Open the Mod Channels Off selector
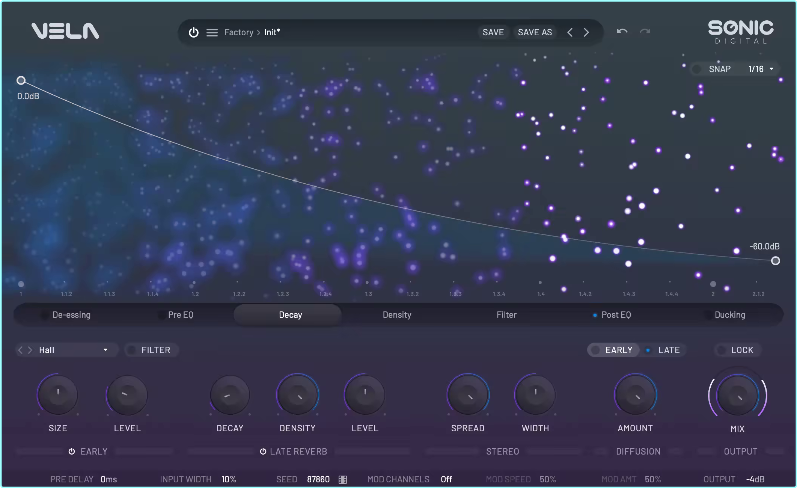This screenshot has width=797, height=488. click(446, 479)
